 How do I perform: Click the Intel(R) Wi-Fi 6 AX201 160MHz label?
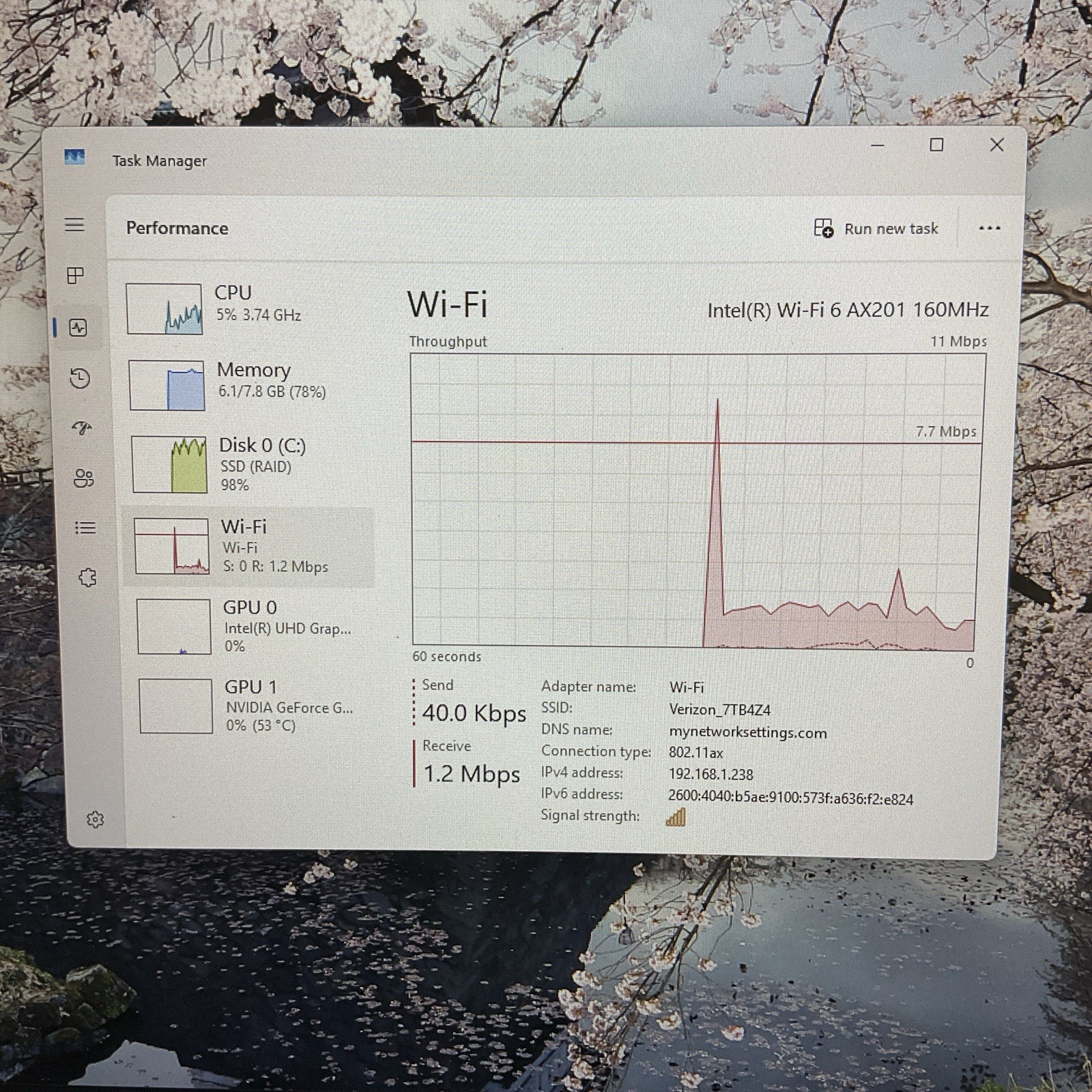click(x=848, y=310)
